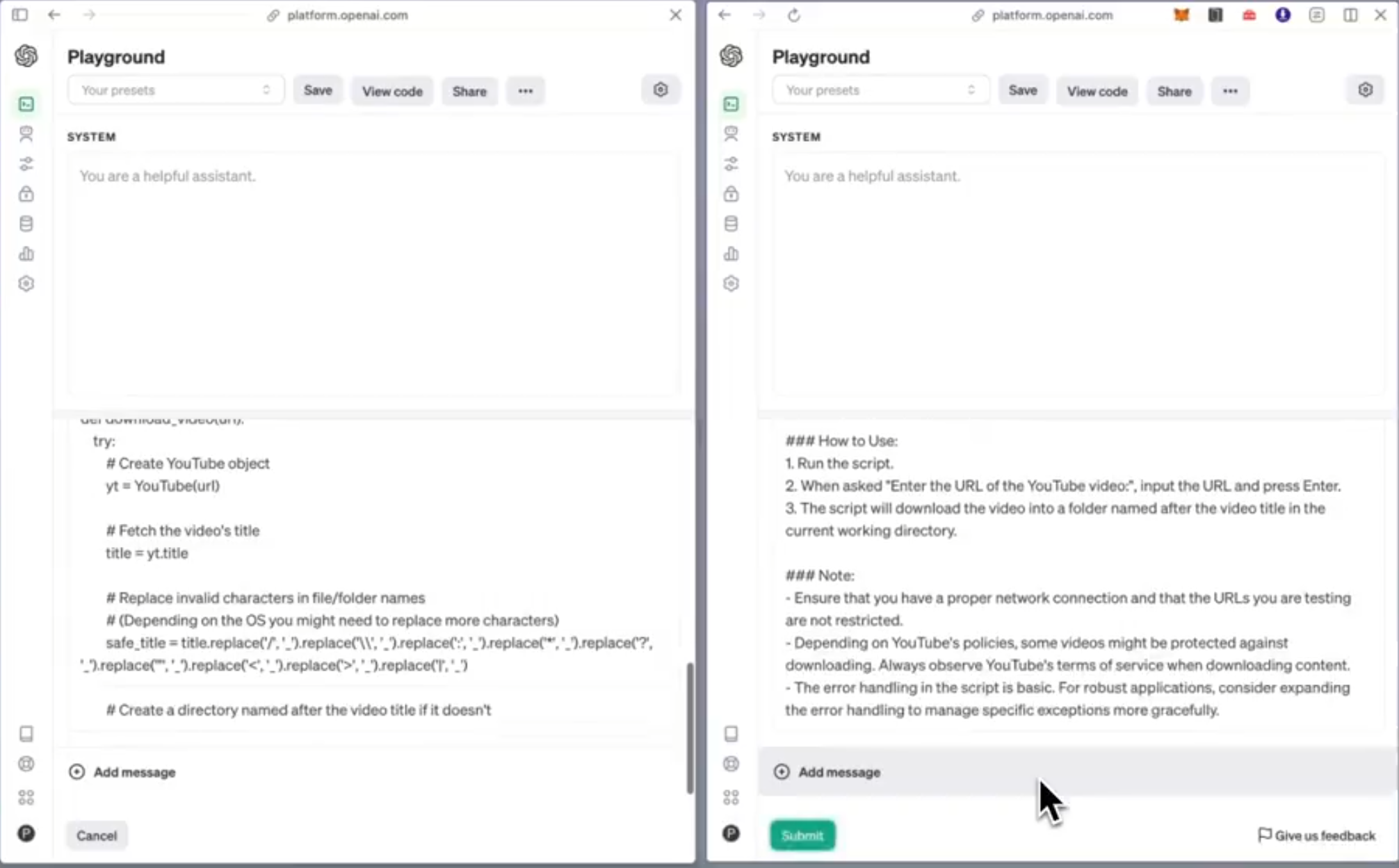Open Usage chart icon in right window
The height and width of the screenshot is (868, 1399).
coord(731,254)
